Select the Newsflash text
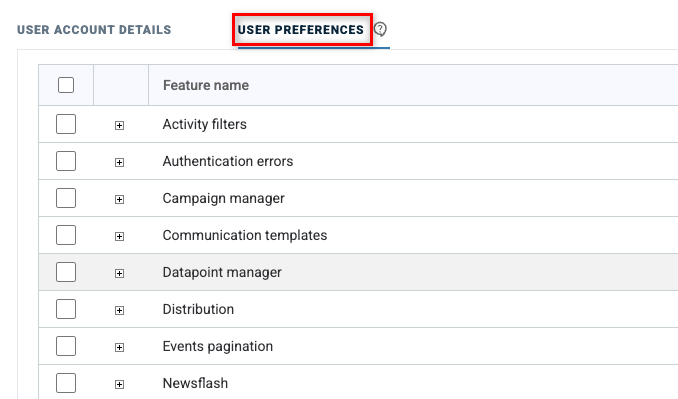 [x=195, y=383]
